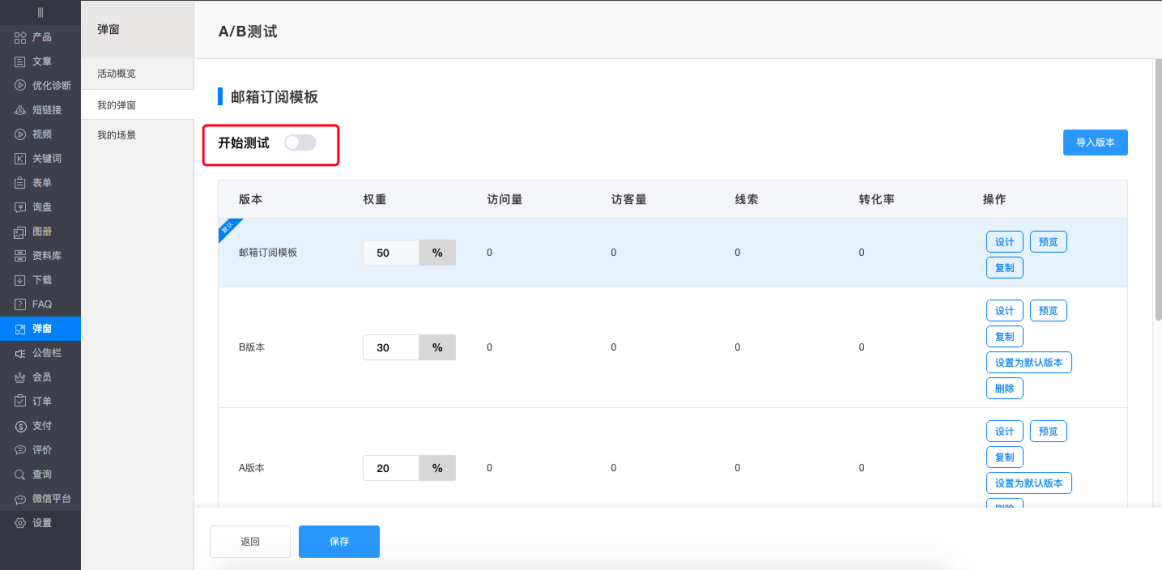The height and width of the screenshot is (570, 1162).
Task: Collapse the sidebar with the top handle icon
Action: point(40,13)
